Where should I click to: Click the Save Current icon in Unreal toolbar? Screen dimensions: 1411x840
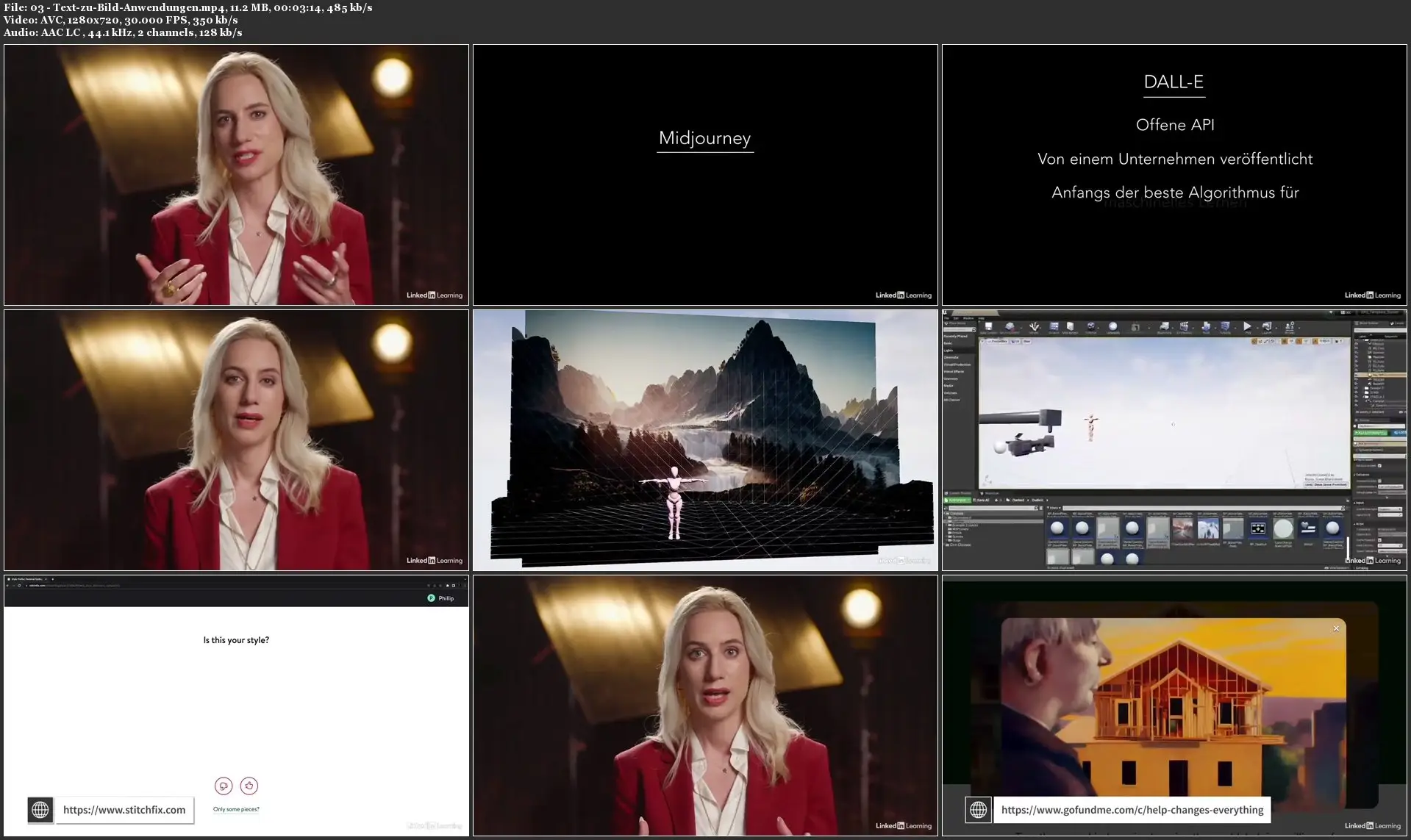tap(988, 327)
